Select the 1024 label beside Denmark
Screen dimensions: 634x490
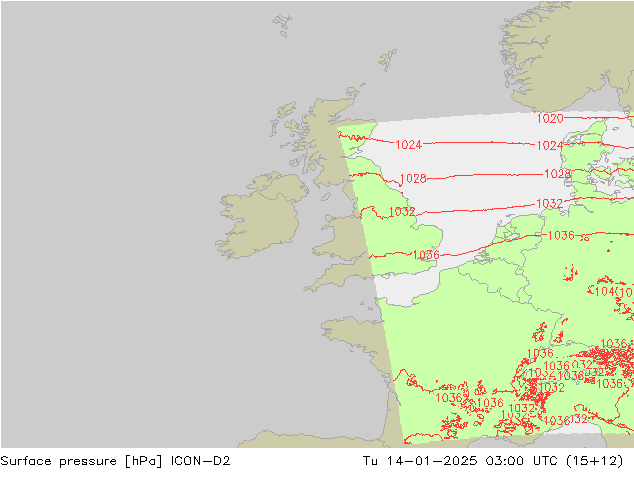(x=549, y=145)
